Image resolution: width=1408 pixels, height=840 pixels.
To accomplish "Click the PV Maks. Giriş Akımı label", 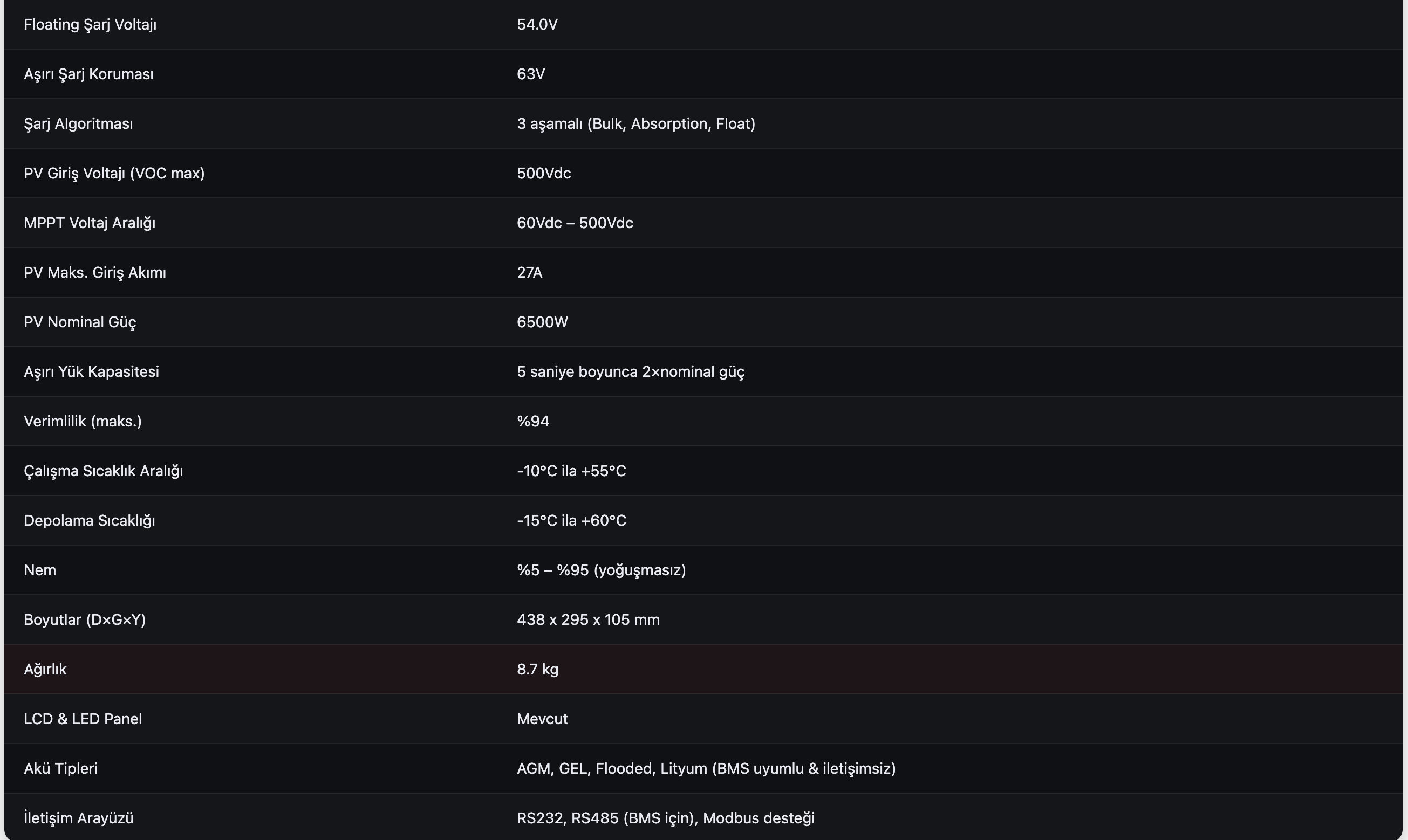I will (x=94, y=273).
